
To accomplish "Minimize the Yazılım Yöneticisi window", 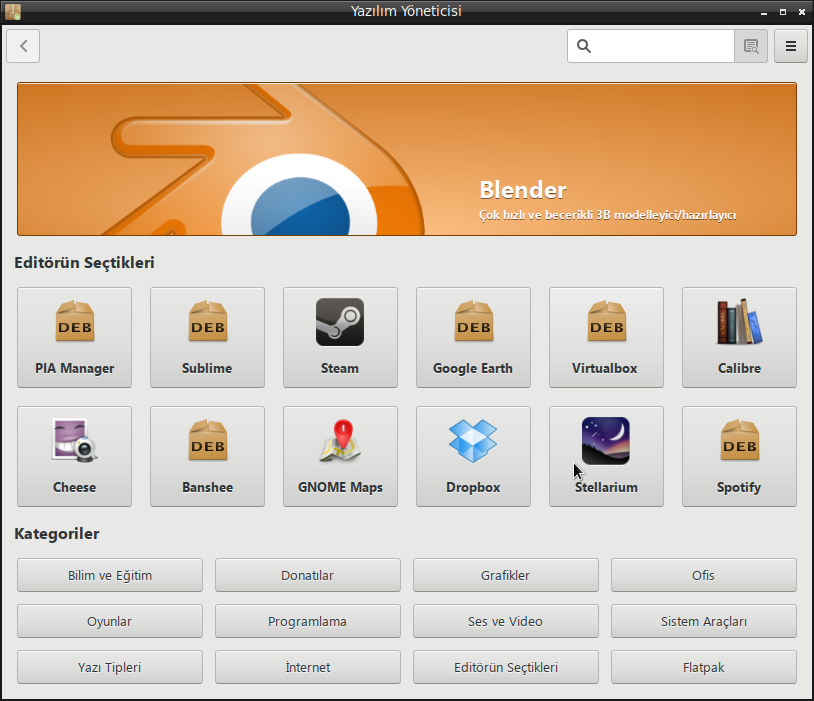I will (x=764, y=12).
